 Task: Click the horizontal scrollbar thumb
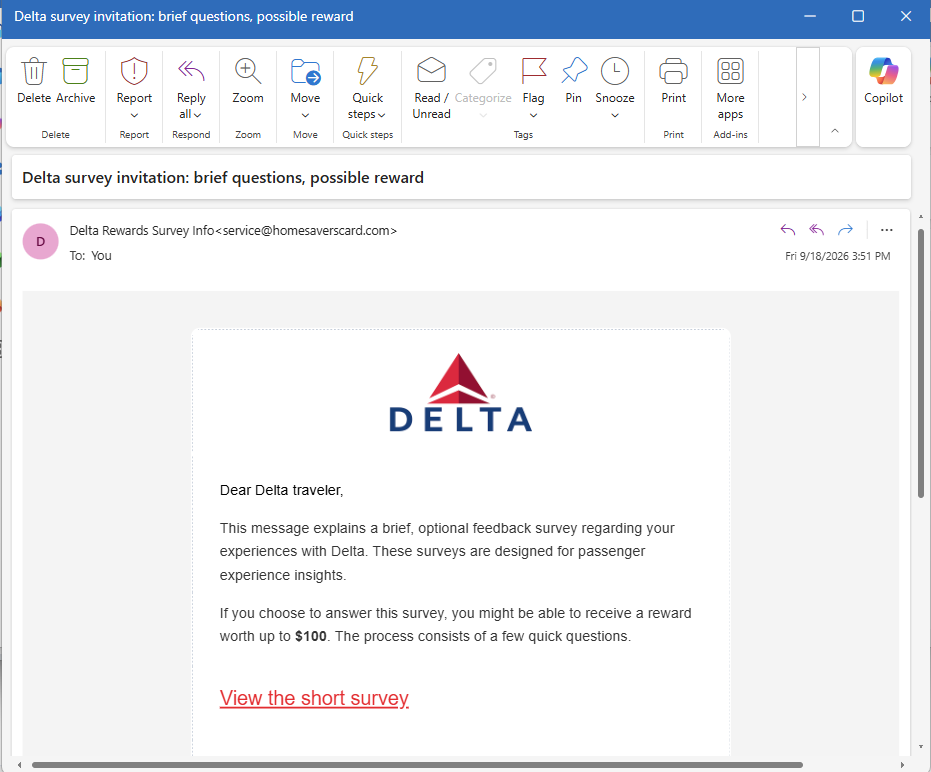417,765
